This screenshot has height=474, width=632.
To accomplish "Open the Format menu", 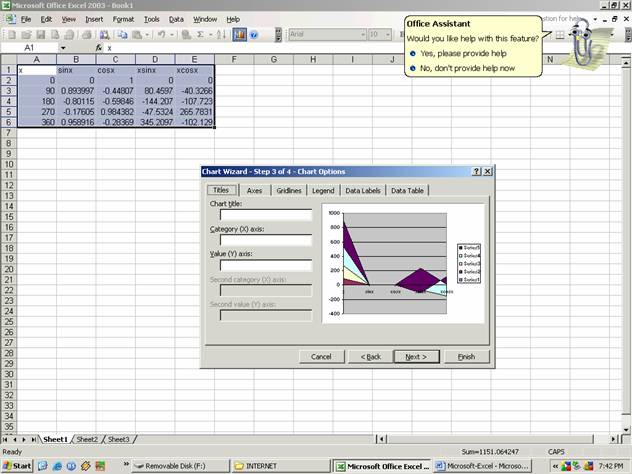I will (x=123, y=19).
